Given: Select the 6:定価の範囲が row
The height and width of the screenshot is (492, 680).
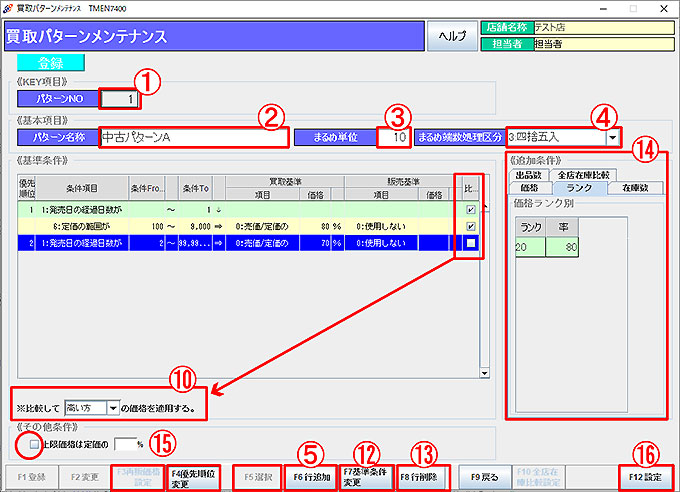Looking at the screenshot, I should pyautogui.click(x=248, y=226).
